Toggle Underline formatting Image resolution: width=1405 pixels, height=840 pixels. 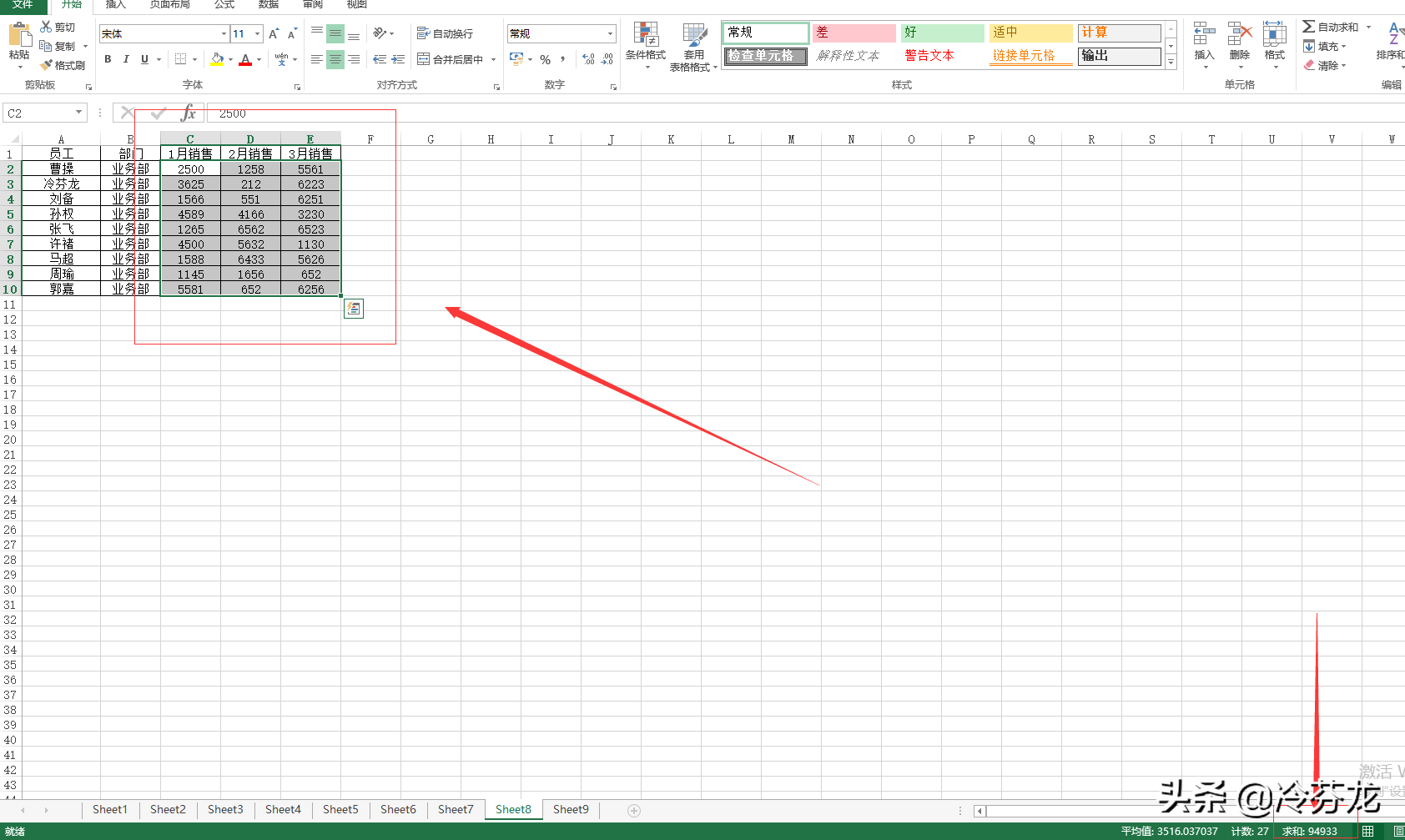tap(144, 59)
